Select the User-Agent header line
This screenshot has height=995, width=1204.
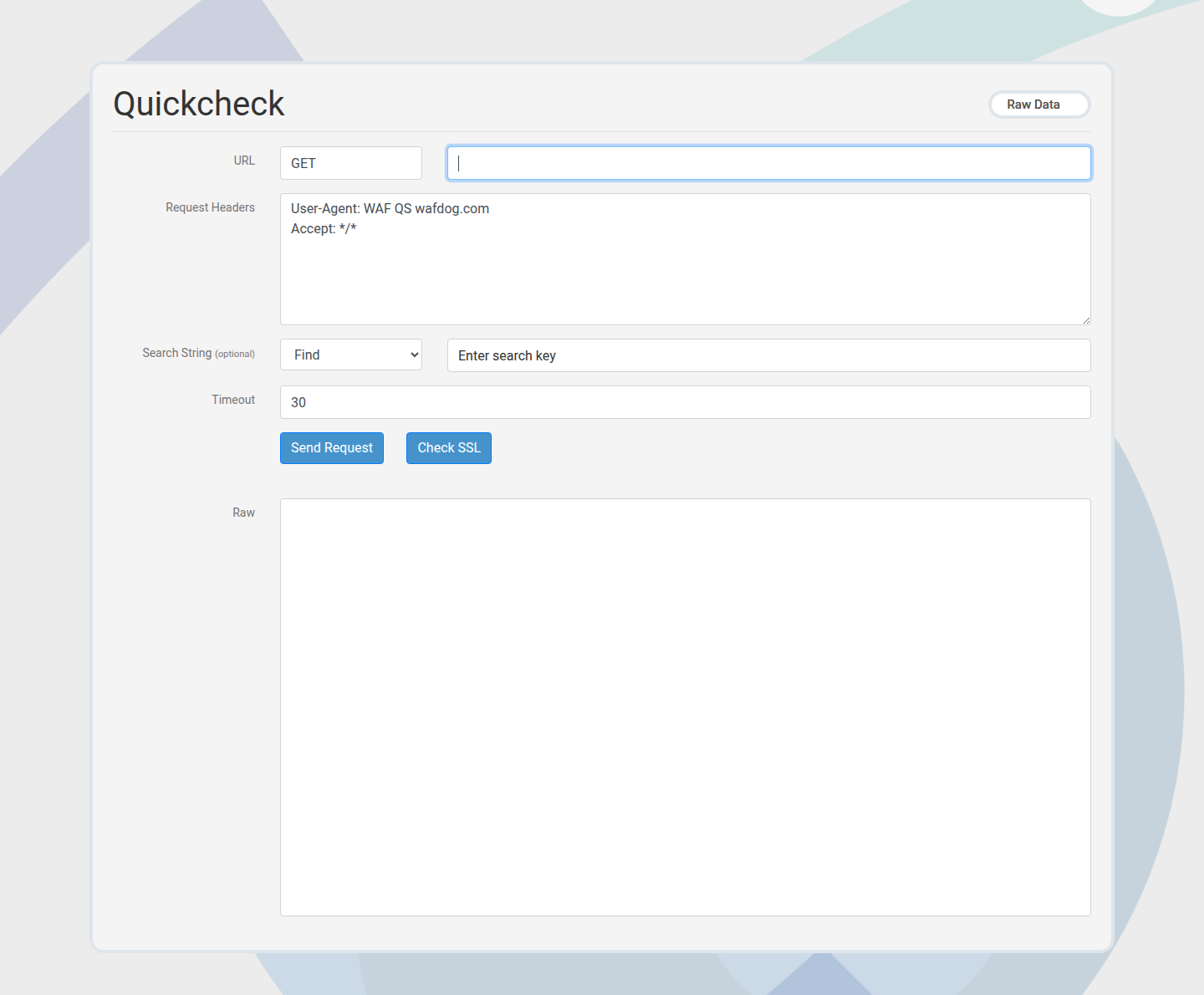pos(389,208)
